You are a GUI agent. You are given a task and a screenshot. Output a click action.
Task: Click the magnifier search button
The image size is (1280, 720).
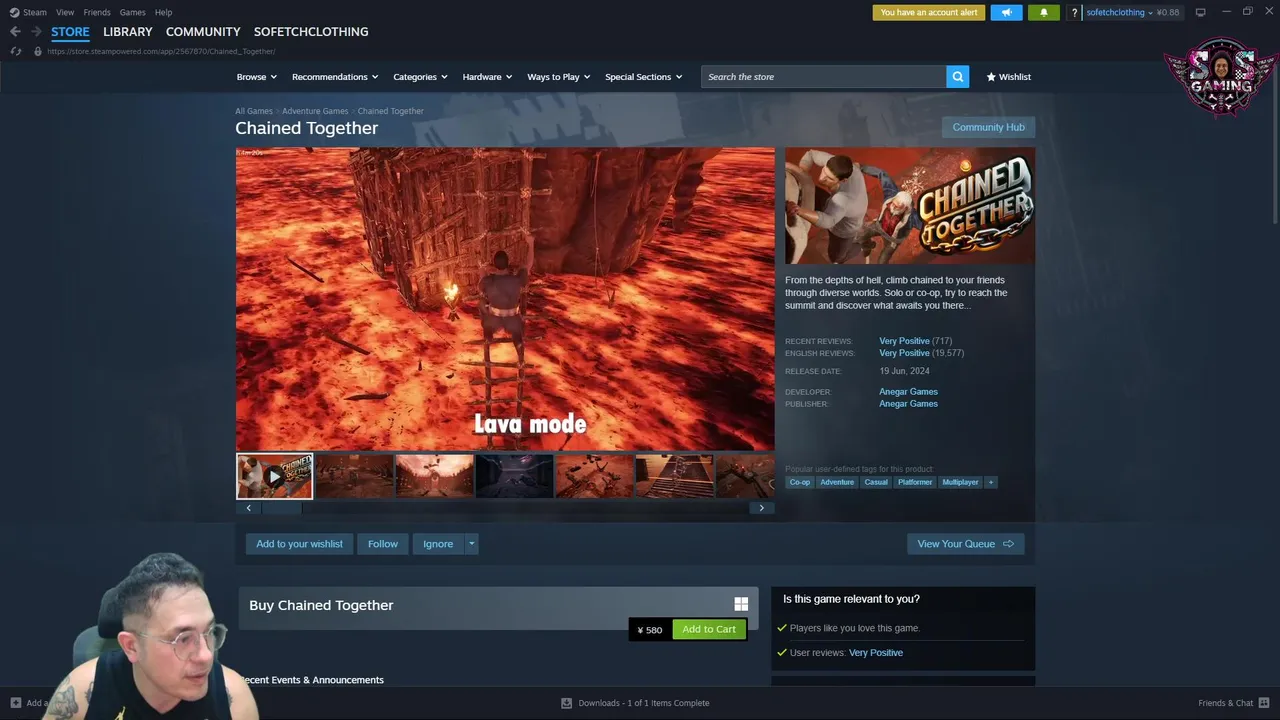[x=958, y=77]
